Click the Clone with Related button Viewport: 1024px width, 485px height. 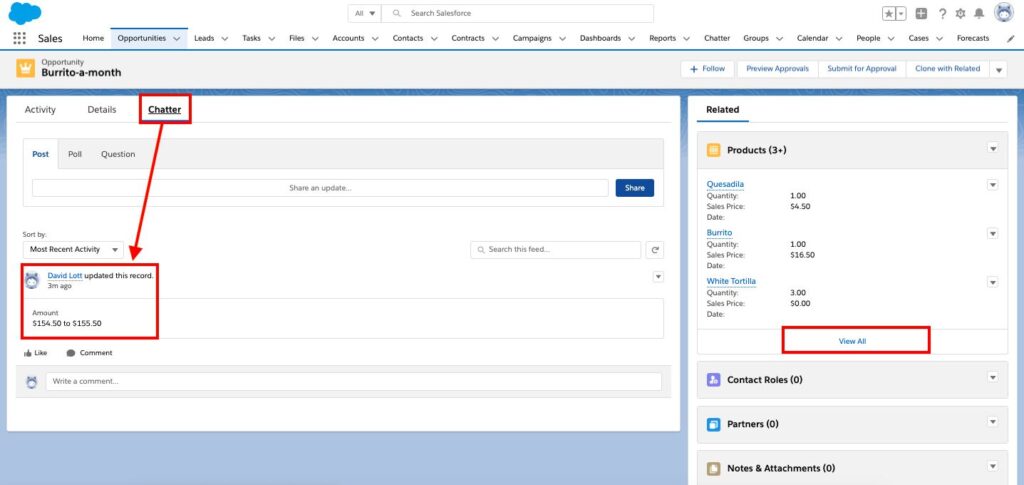tap(948, 69)
